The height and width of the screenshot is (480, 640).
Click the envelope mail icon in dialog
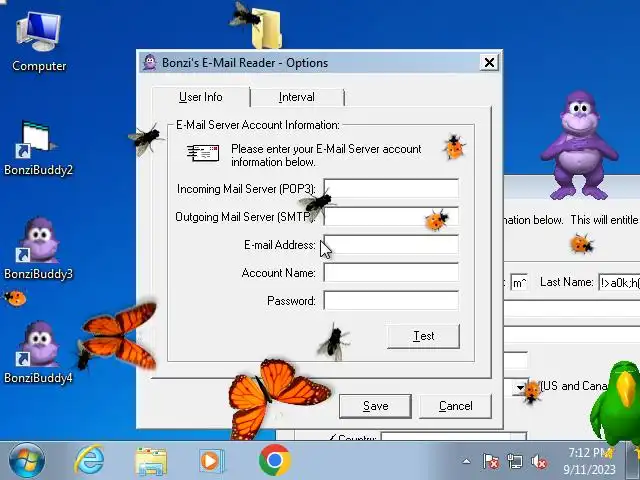[x=203, y=153]
